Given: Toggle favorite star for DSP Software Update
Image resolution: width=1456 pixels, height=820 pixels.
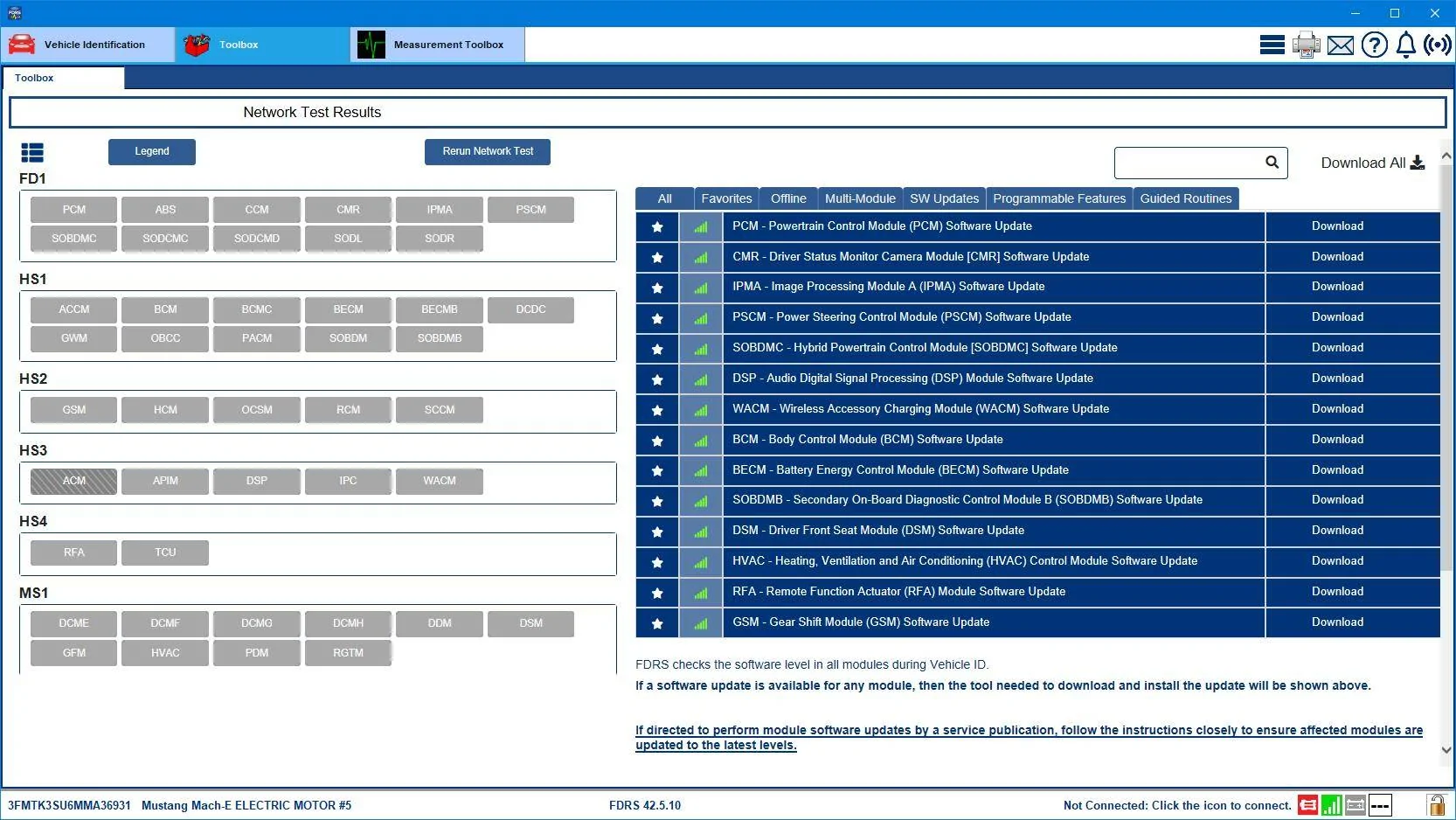Looking at the screenshot, I should (x=657, y=379).
